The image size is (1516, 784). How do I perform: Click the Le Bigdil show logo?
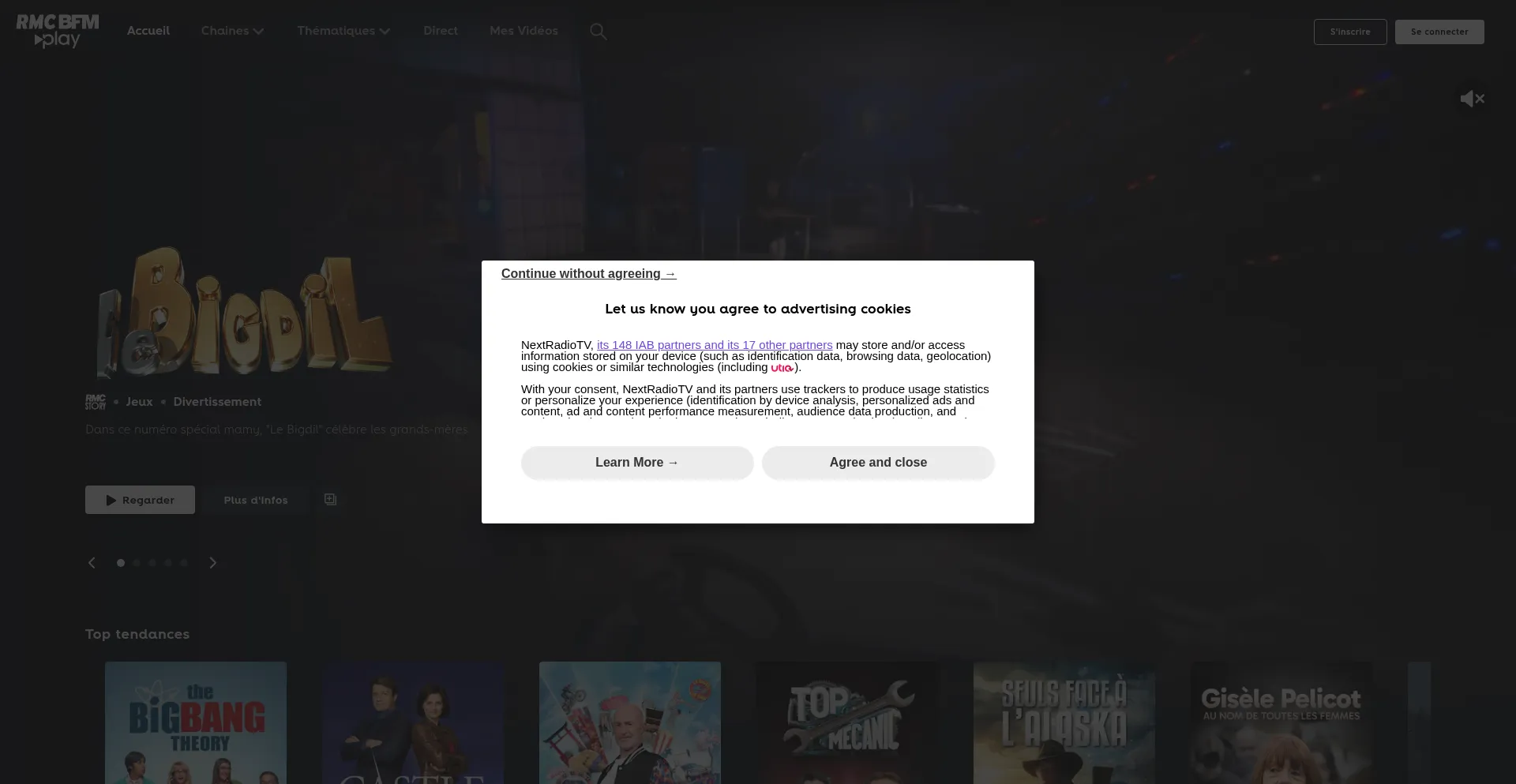tap(244, 312)
